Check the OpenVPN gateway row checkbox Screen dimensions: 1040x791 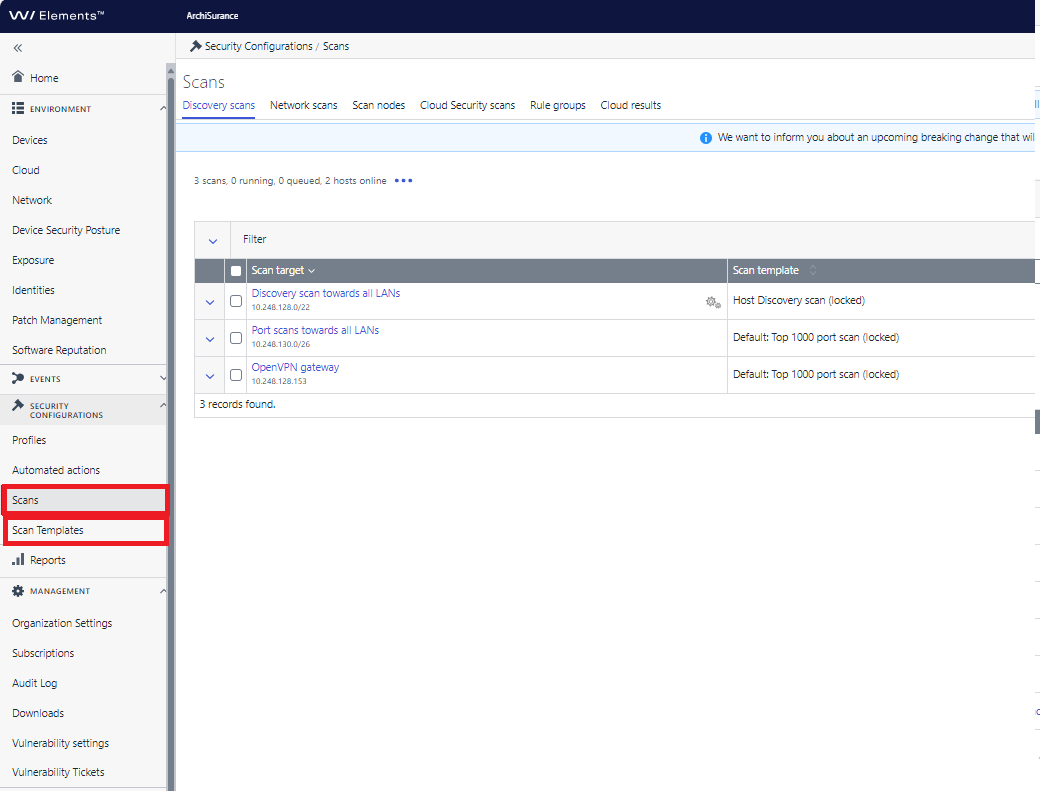pos(235,375)
